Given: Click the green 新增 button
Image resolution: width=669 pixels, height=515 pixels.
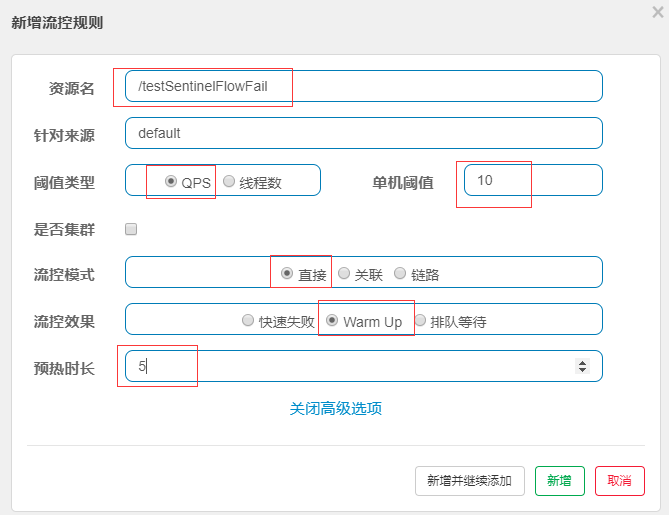Looking at the screenshot, I should pyautogui.click(x=560, y=481).
